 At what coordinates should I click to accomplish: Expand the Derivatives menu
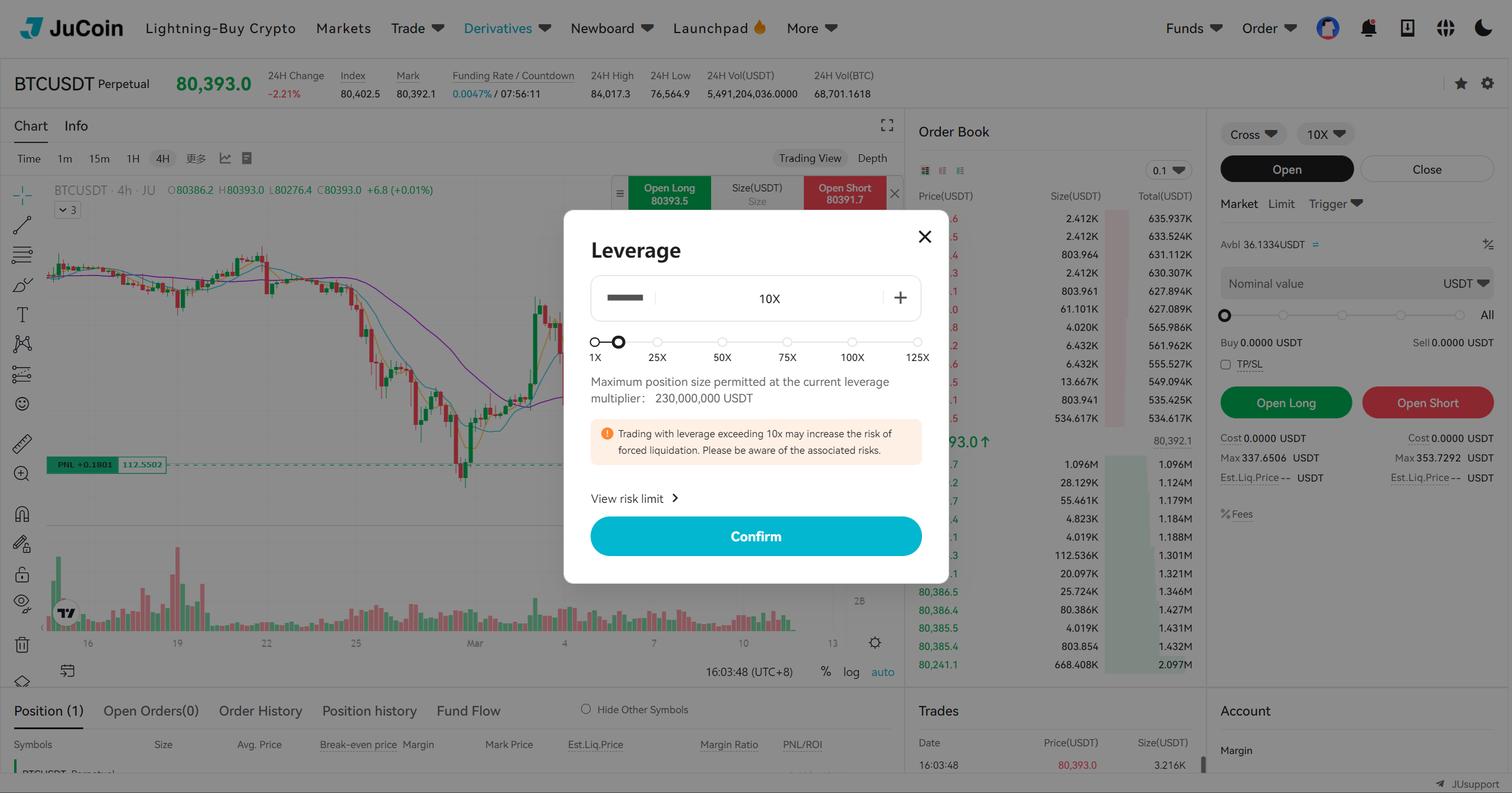pos(507,28)
